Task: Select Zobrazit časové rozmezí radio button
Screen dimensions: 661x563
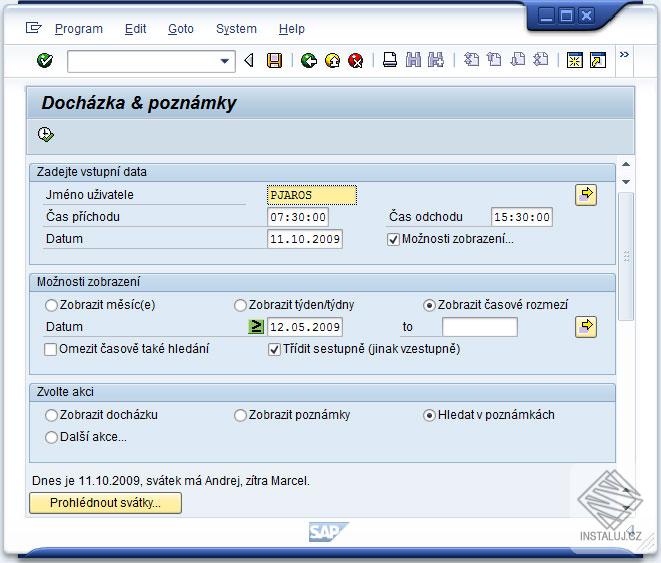Action: pyautogui.click(x=429, y=305)
